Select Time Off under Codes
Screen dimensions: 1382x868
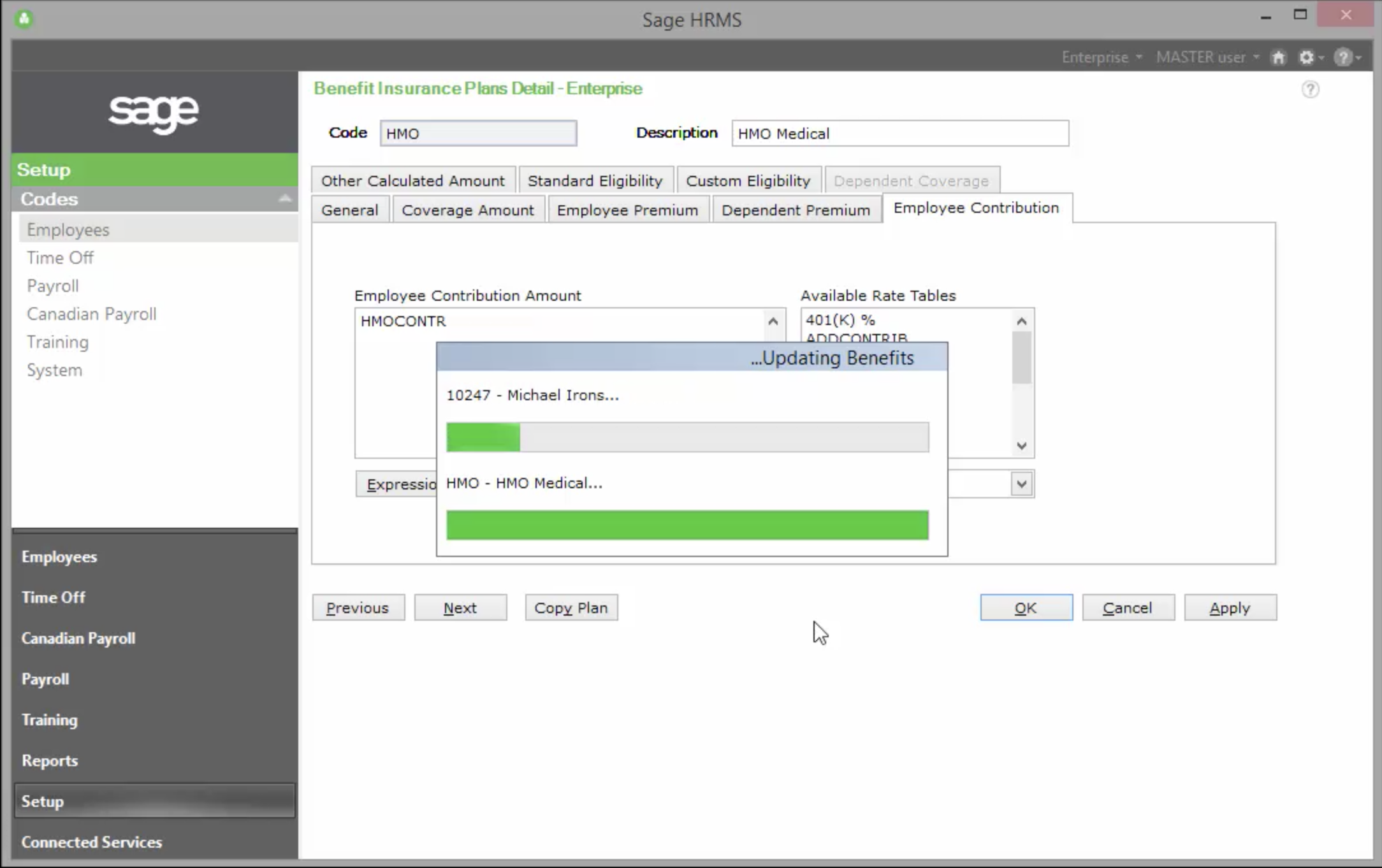coord(60,257)
